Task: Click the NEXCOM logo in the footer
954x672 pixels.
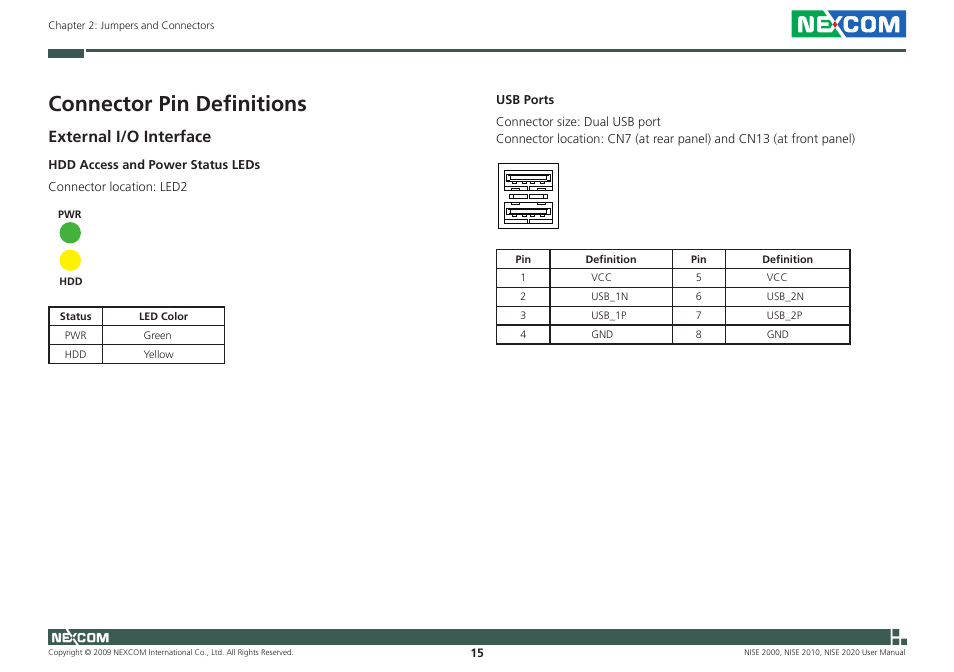Action: (80, 635)
